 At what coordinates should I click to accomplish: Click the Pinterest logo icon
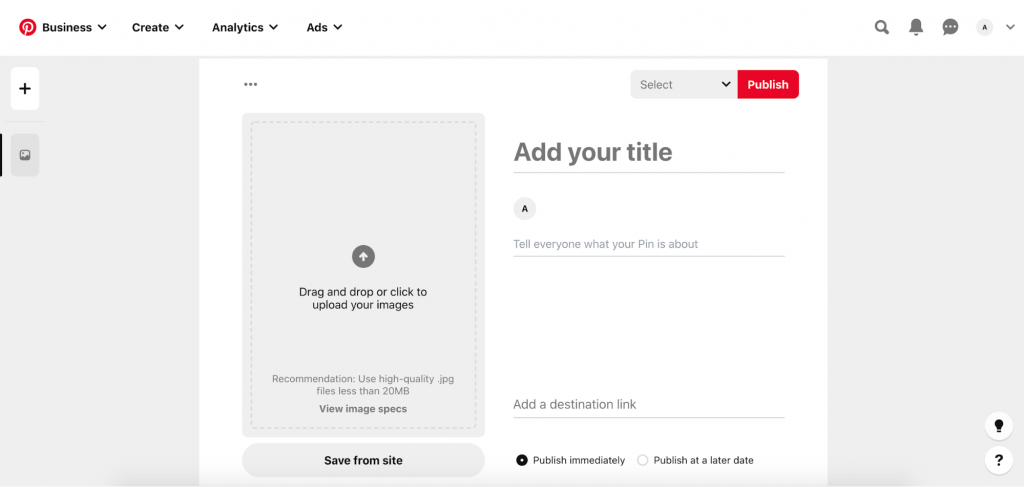[x=27, y=27]
